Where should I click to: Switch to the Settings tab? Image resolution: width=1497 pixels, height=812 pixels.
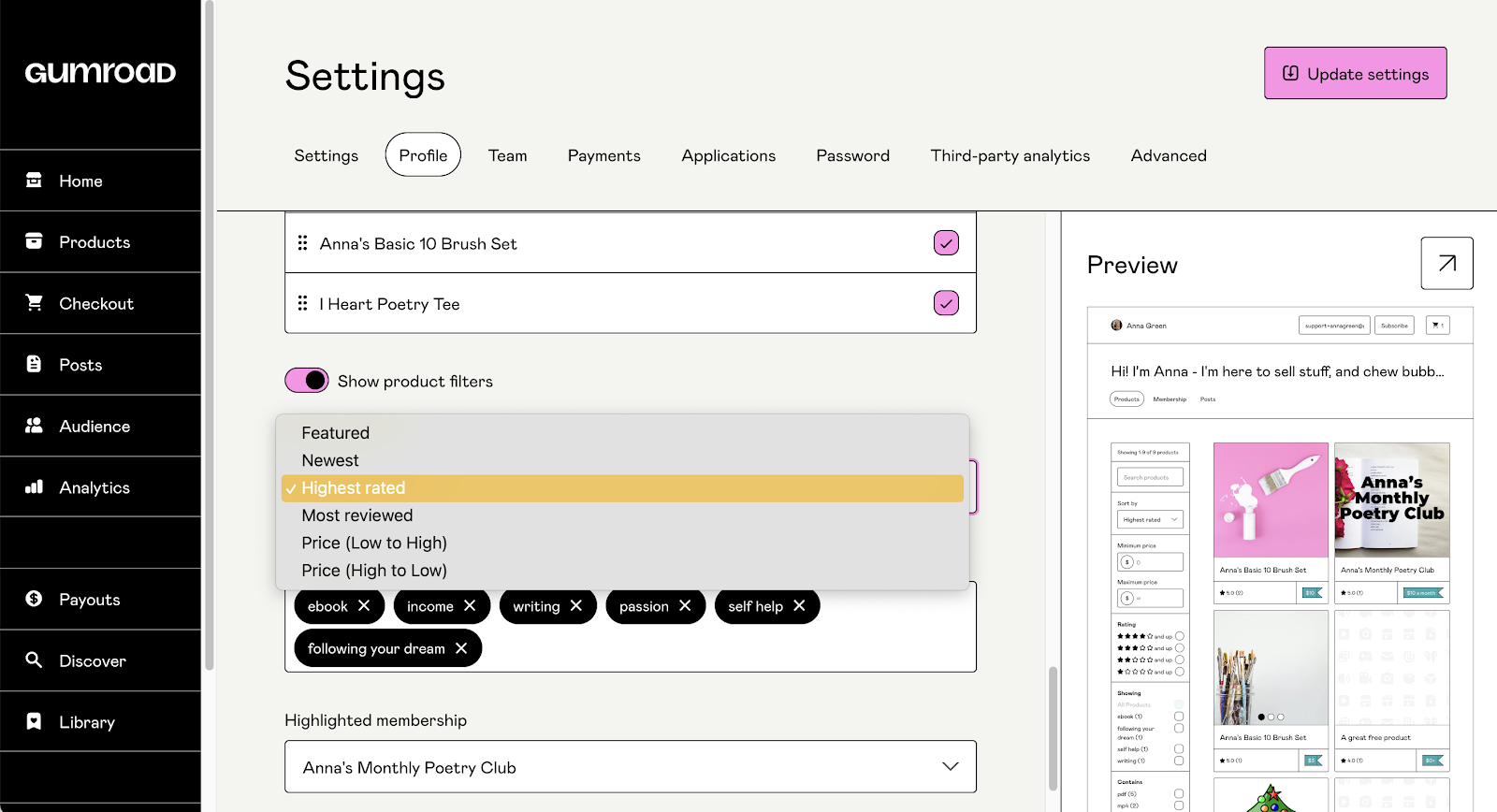(x=327, y=155)
